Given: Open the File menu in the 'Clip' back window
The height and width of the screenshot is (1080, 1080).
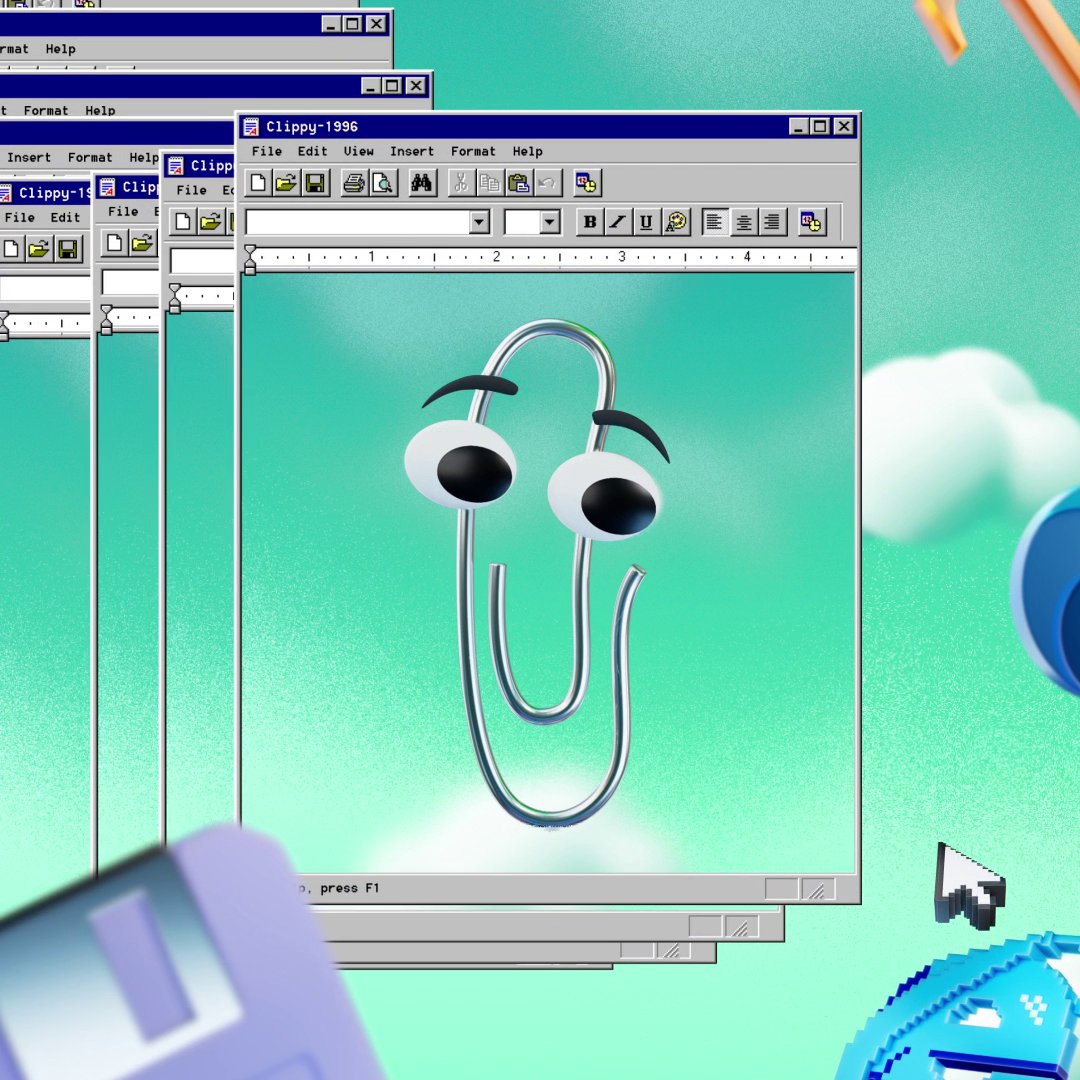Looking at the screenshot, I should point(123,211).
